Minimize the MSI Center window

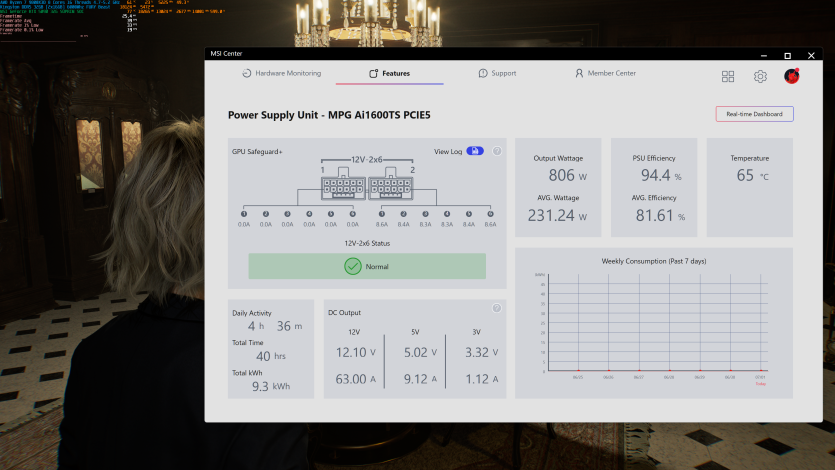click(764, 55)
